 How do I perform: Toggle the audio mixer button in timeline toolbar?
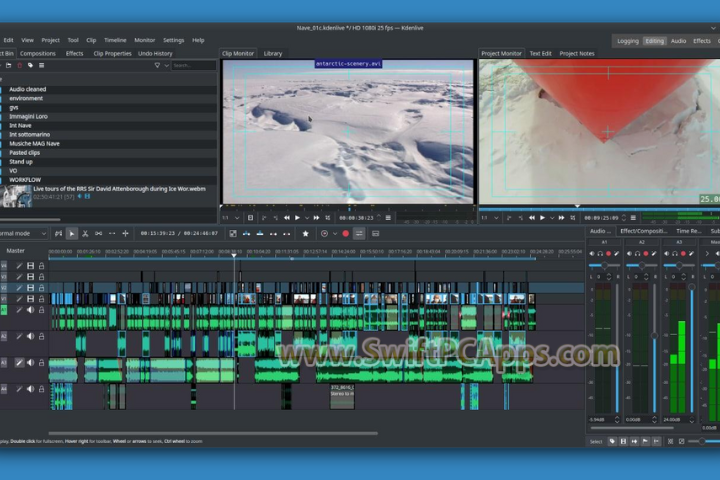[x=359, y=234]
